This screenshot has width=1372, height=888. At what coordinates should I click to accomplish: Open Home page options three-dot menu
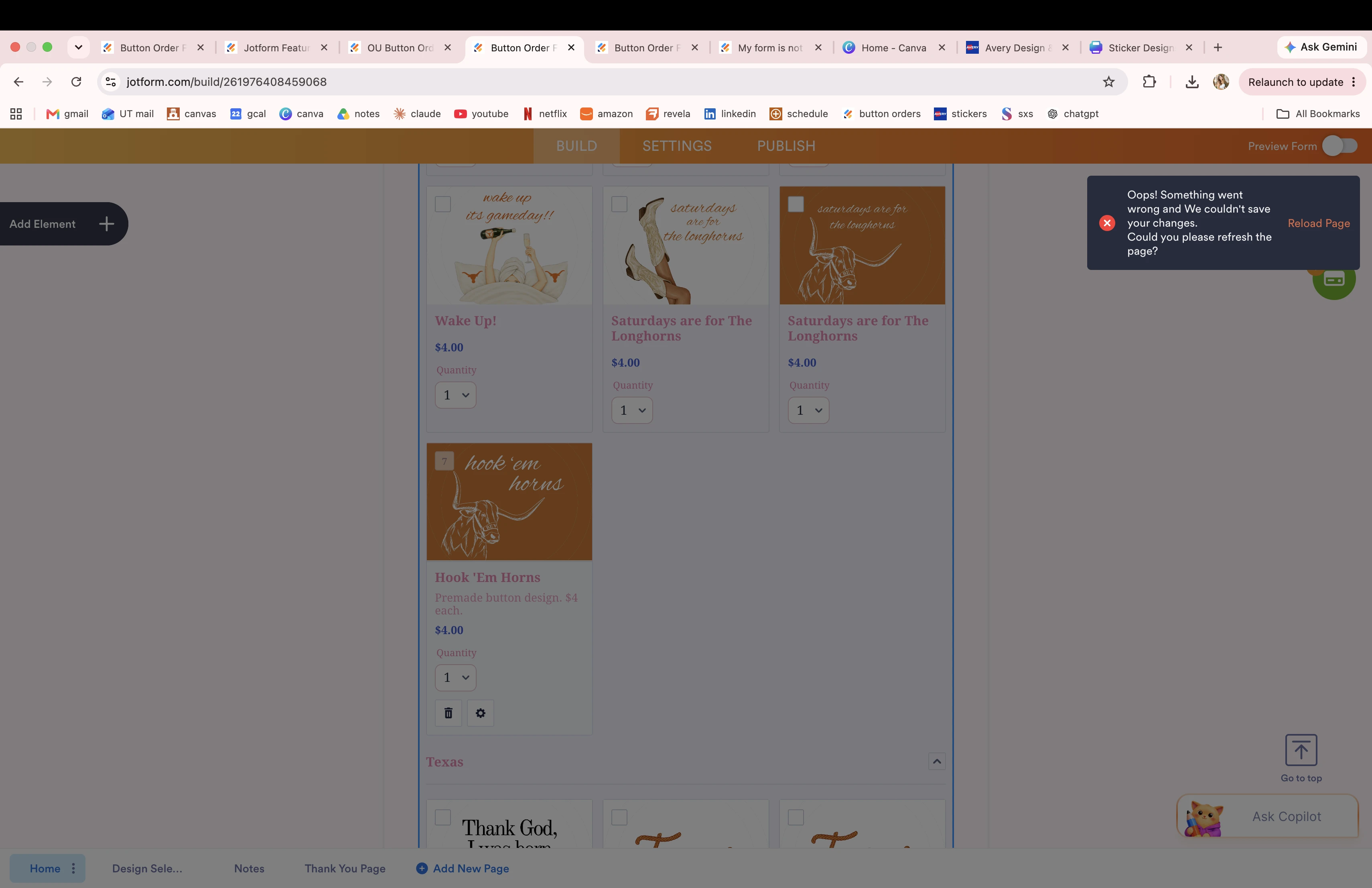tap(73, 868)
